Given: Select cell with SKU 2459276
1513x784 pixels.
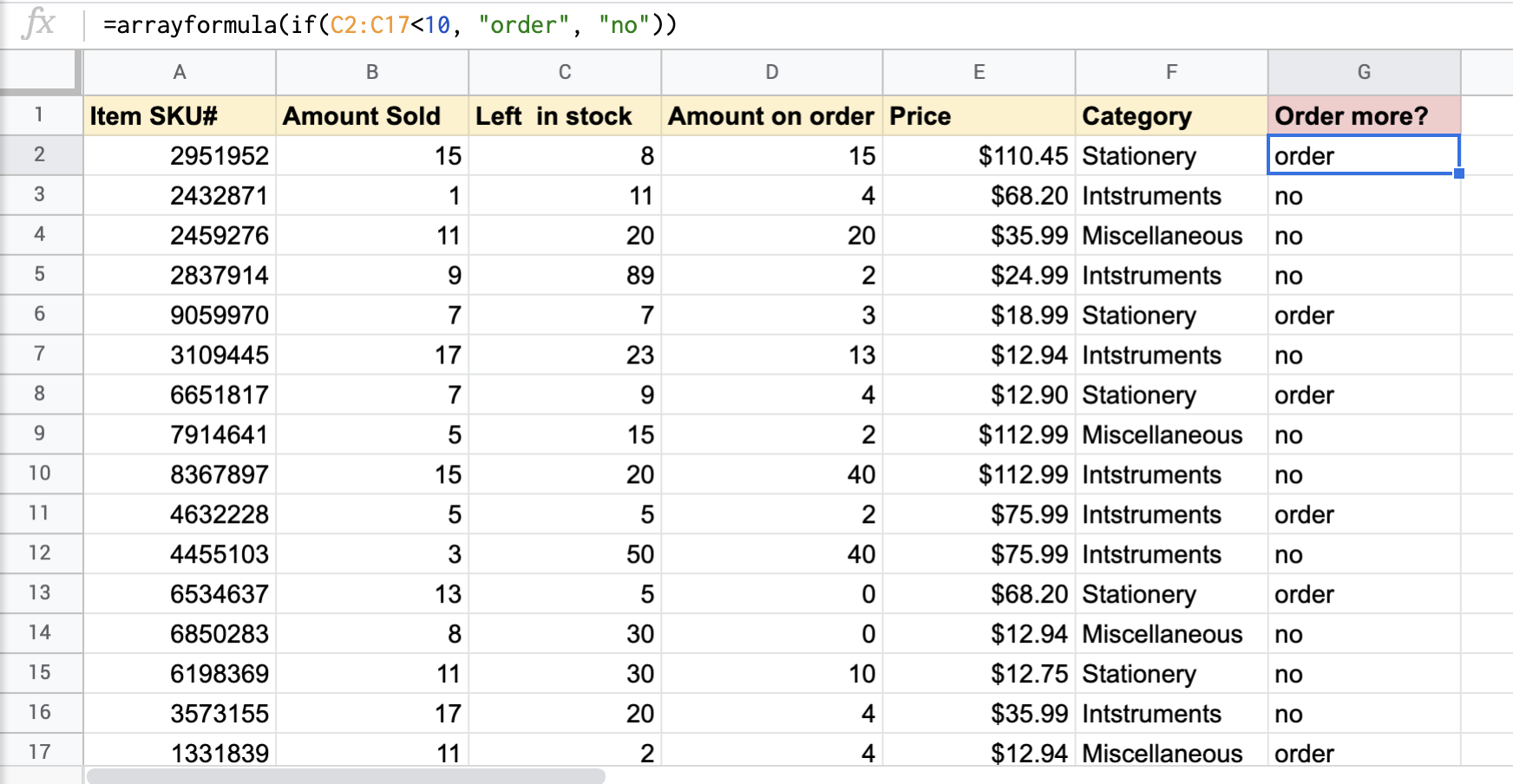Looking at the screenshot, I should click(180, 235).
